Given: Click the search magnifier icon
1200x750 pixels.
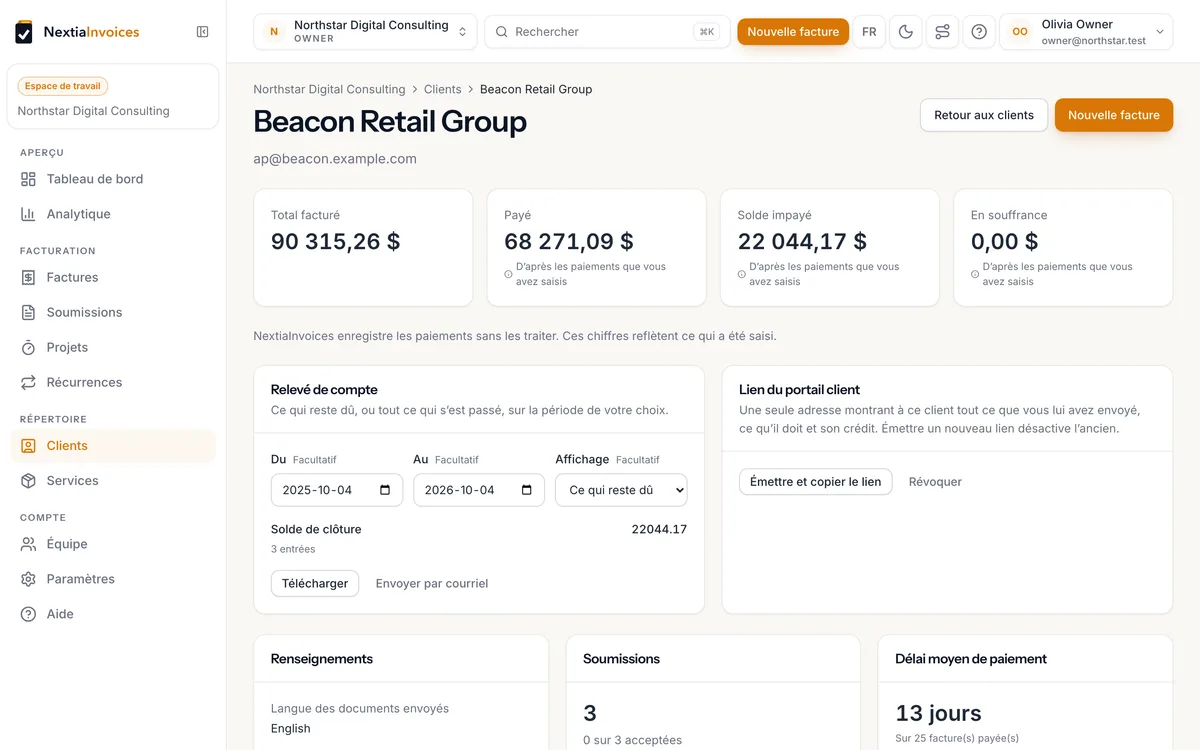Looking at the screenshot, I should pyautogui.click(x=502, y=32).
